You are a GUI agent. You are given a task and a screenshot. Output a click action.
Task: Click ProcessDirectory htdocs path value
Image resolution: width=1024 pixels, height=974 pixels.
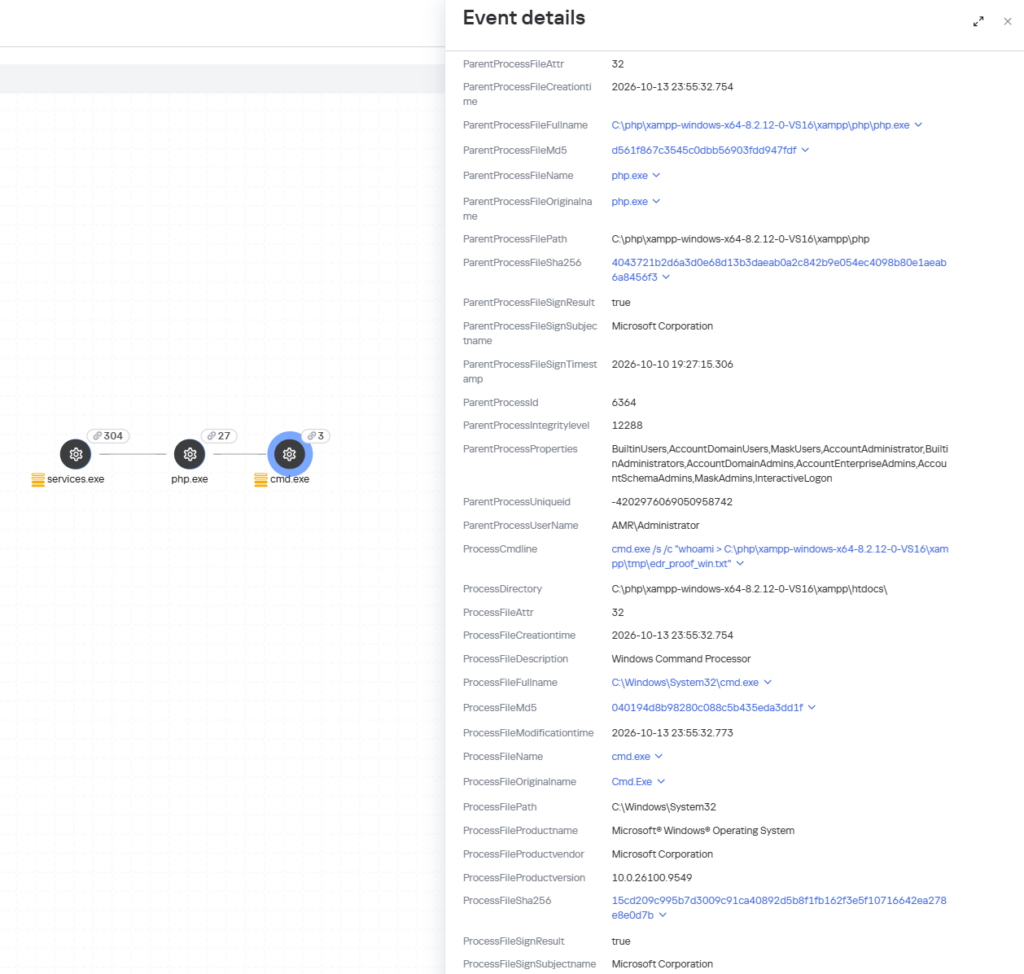[x=749, y=589]
